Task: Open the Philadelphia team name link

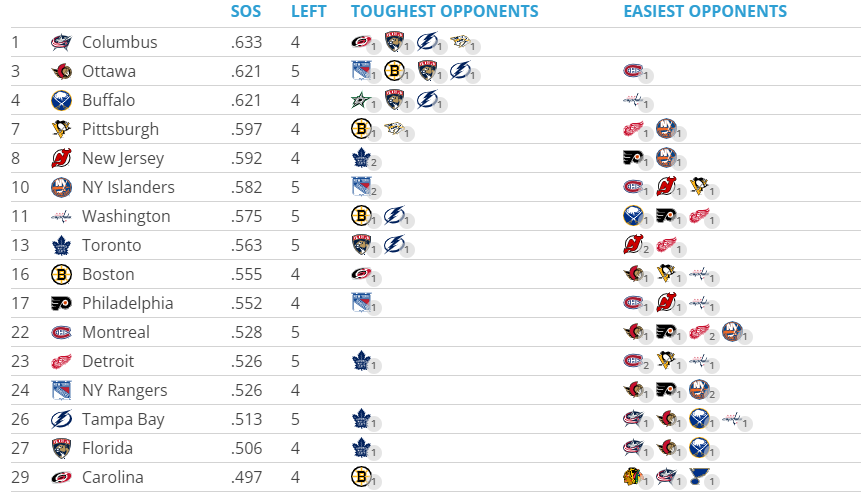Action: pyautogui.click(x=128, y=303)
